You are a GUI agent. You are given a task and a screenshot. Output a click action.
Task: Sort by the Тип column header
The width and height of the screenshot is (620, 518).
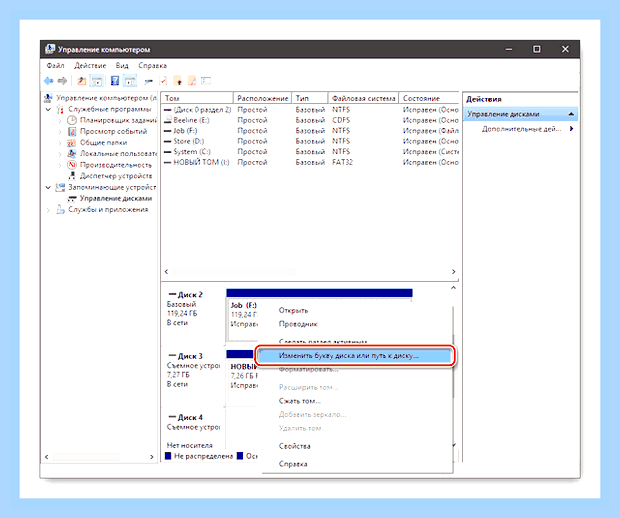[310, 98]
